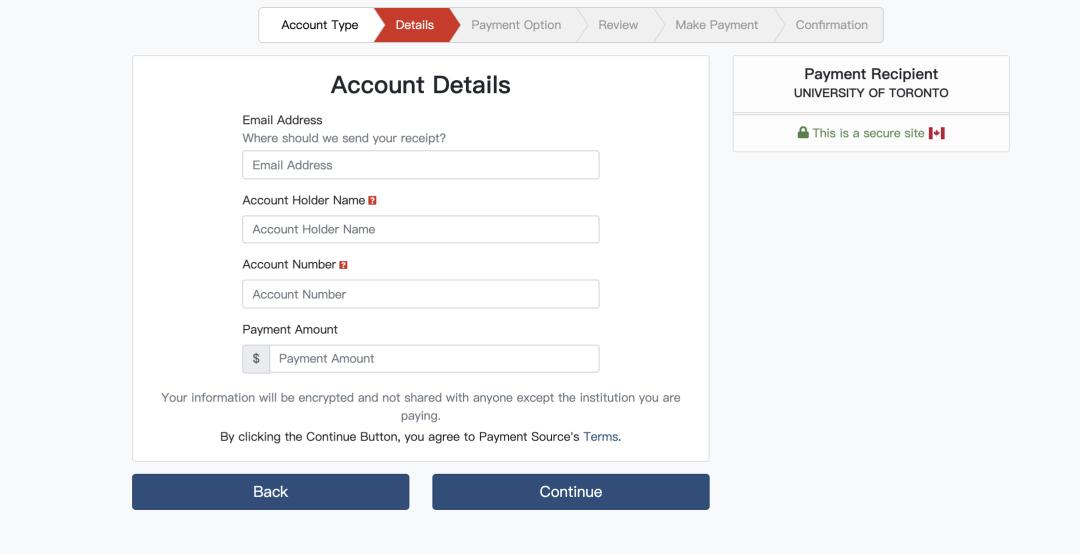Click the green secure-site lock icon
Screen dimensions: 1080x554
(803, 133)
